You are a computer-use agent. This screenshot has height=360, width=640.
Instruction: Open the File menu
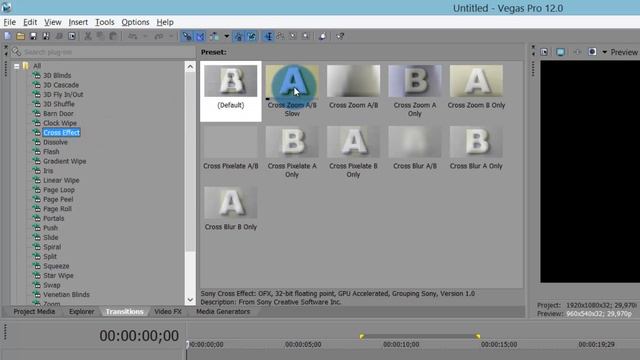pyautogui.click(x=9, y=22)
